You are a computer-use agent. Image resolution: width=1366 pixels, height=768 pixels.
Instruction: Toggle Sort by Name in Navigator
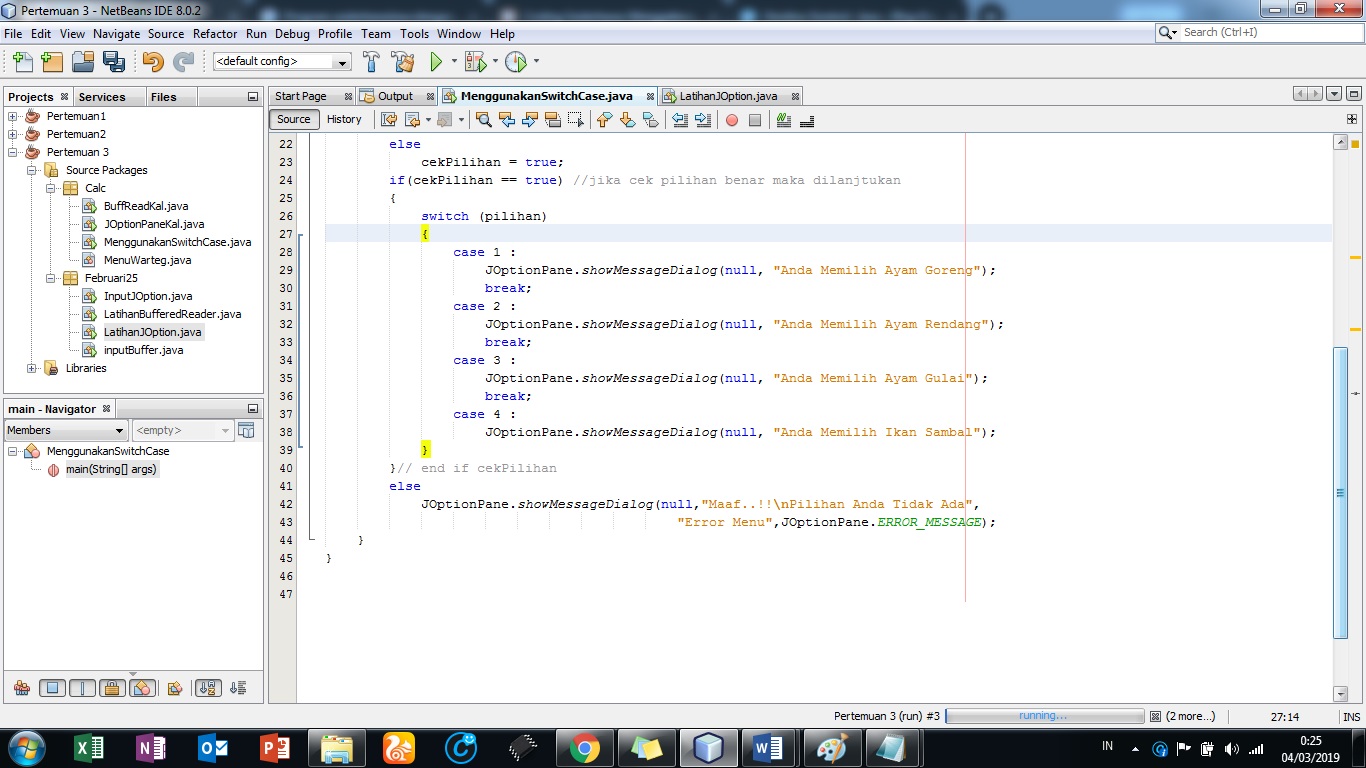pyautogui.click(x=208, y=688)
